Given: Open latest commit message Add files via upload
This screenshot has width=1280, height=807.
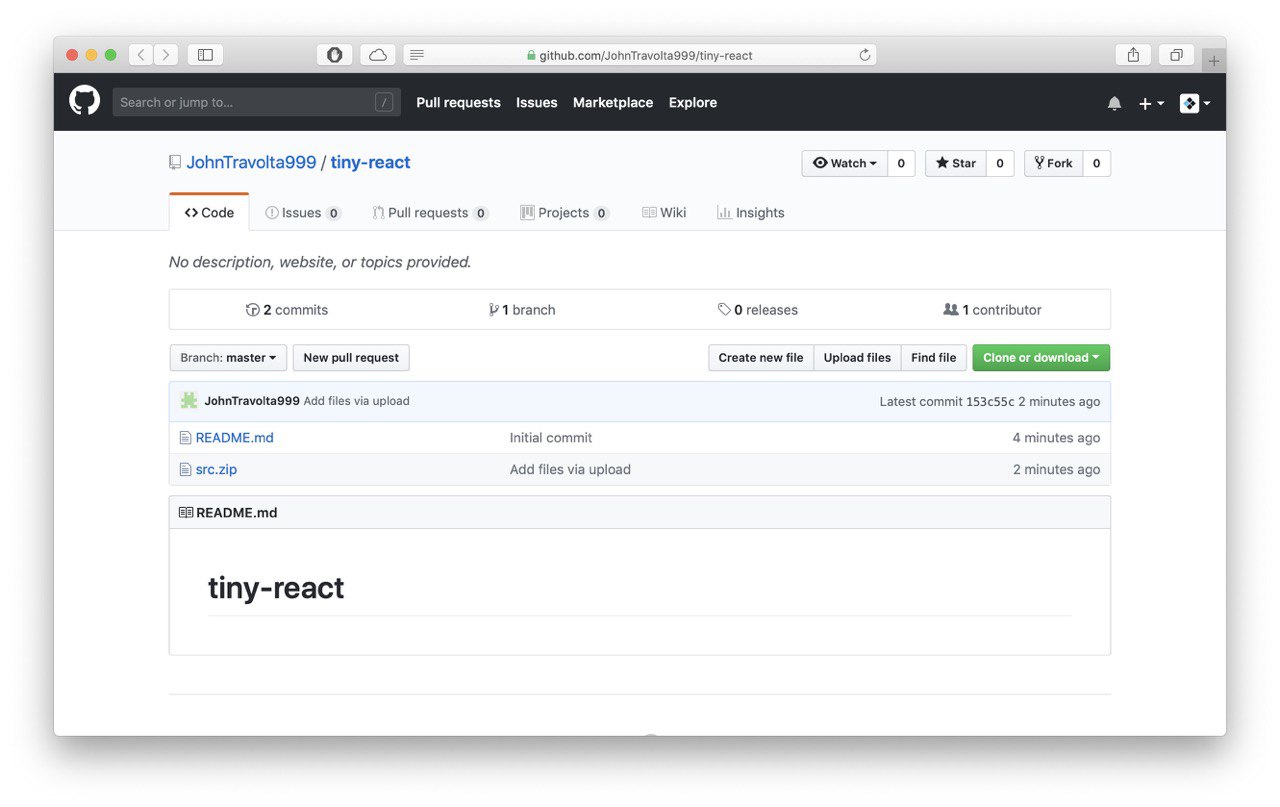Looking at the screenshot, I should 356,401.
